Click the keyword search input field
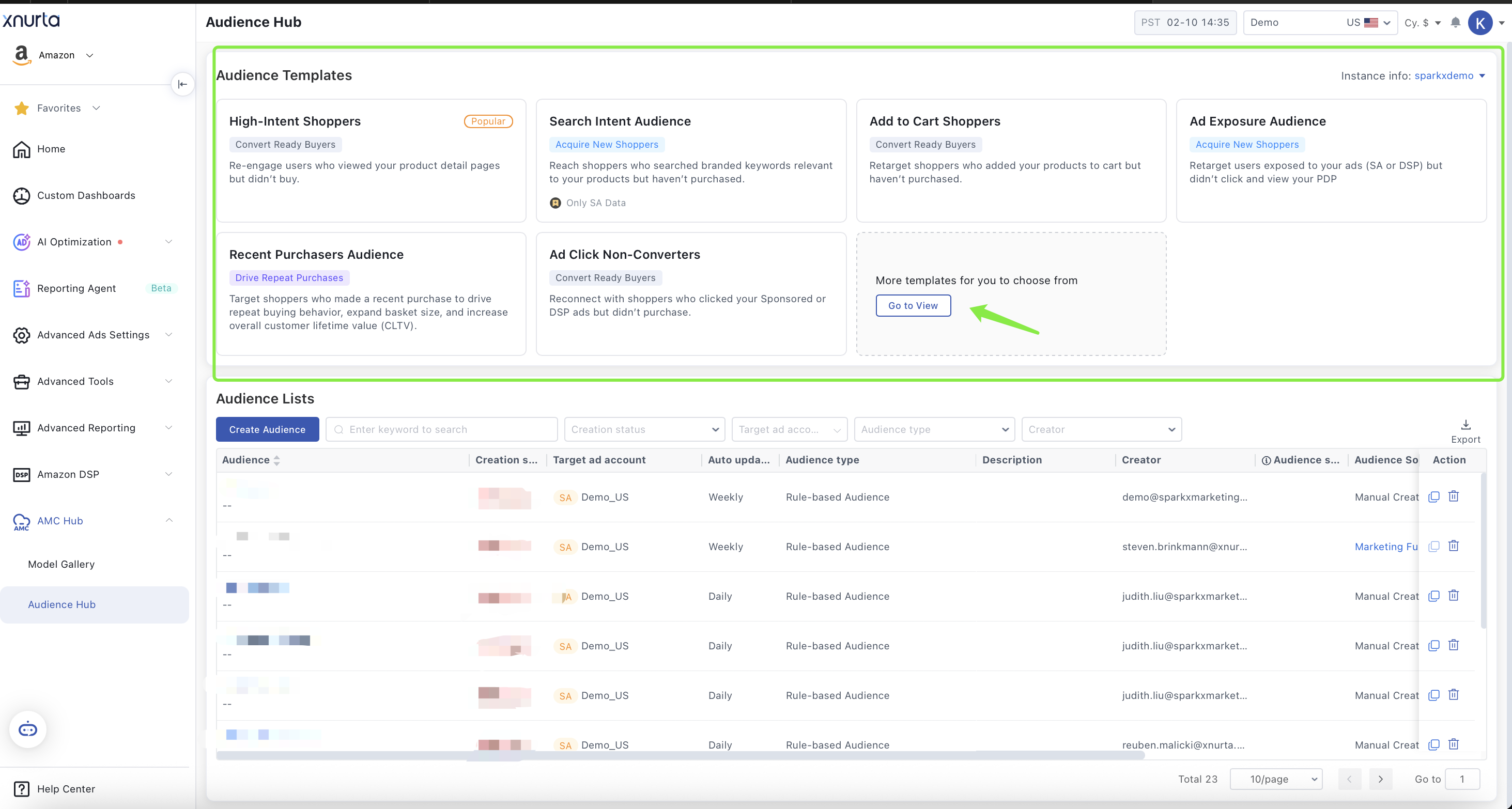Viewport: 1512px width, 809px height. pos(441,429)
